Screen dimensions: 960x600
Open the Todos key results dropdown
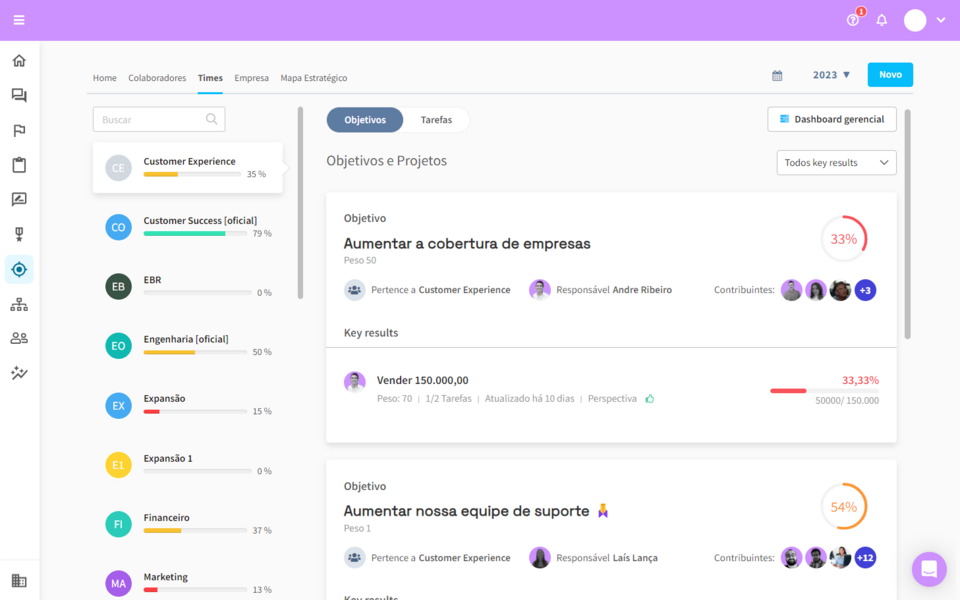(x=836, y=163)
